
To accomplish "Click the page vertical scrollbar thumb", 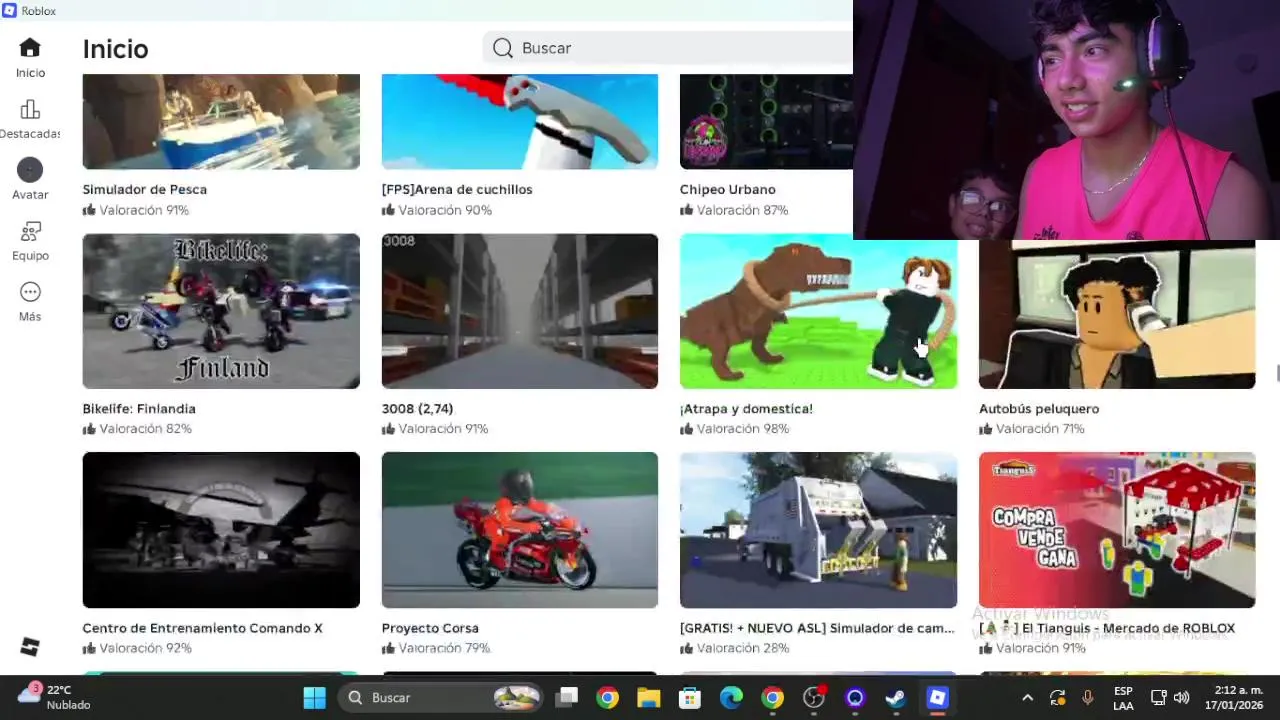I will (x=1277, y=374).
